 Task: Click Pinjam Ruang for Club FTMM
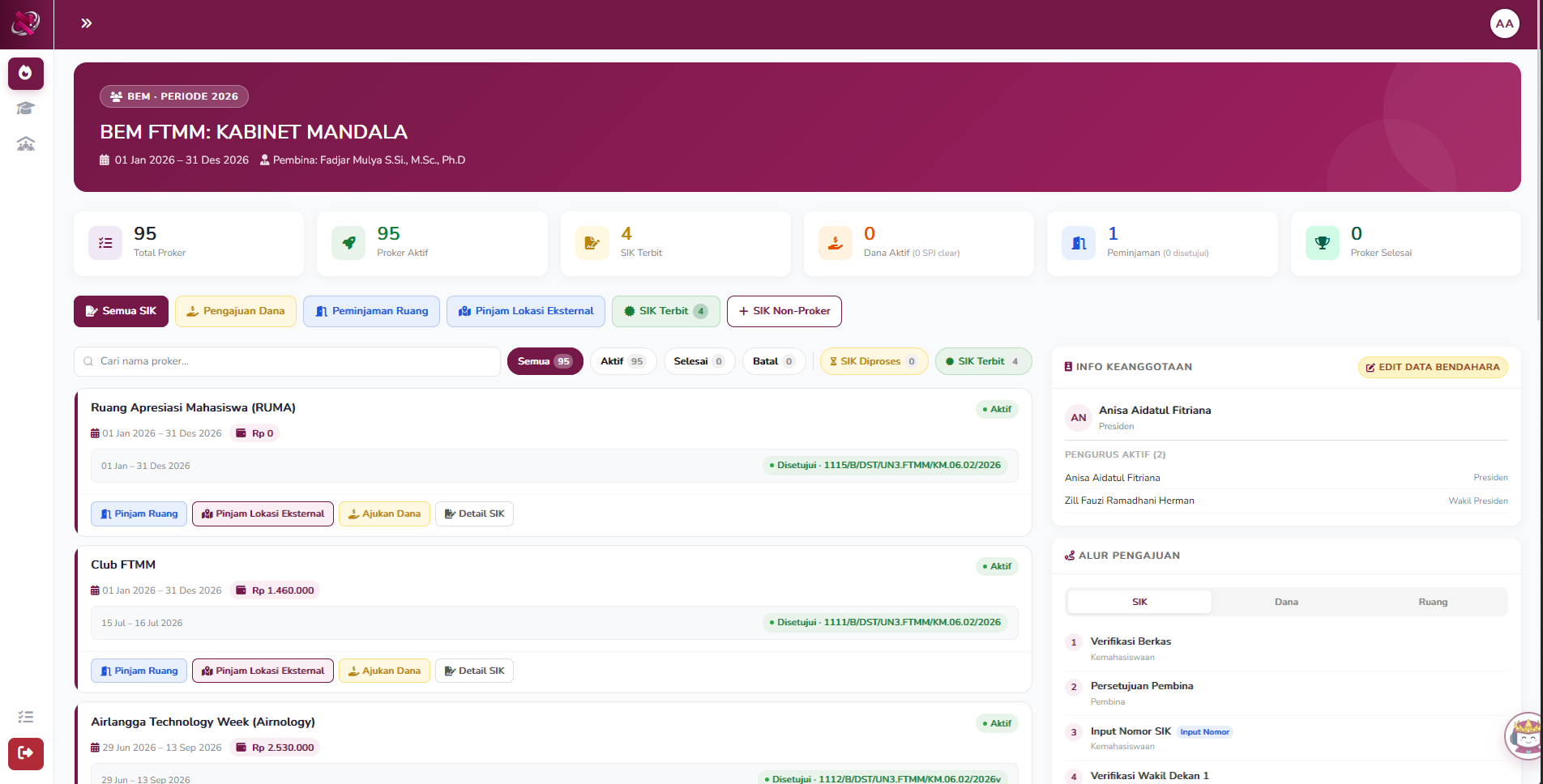tap(139, 671)
